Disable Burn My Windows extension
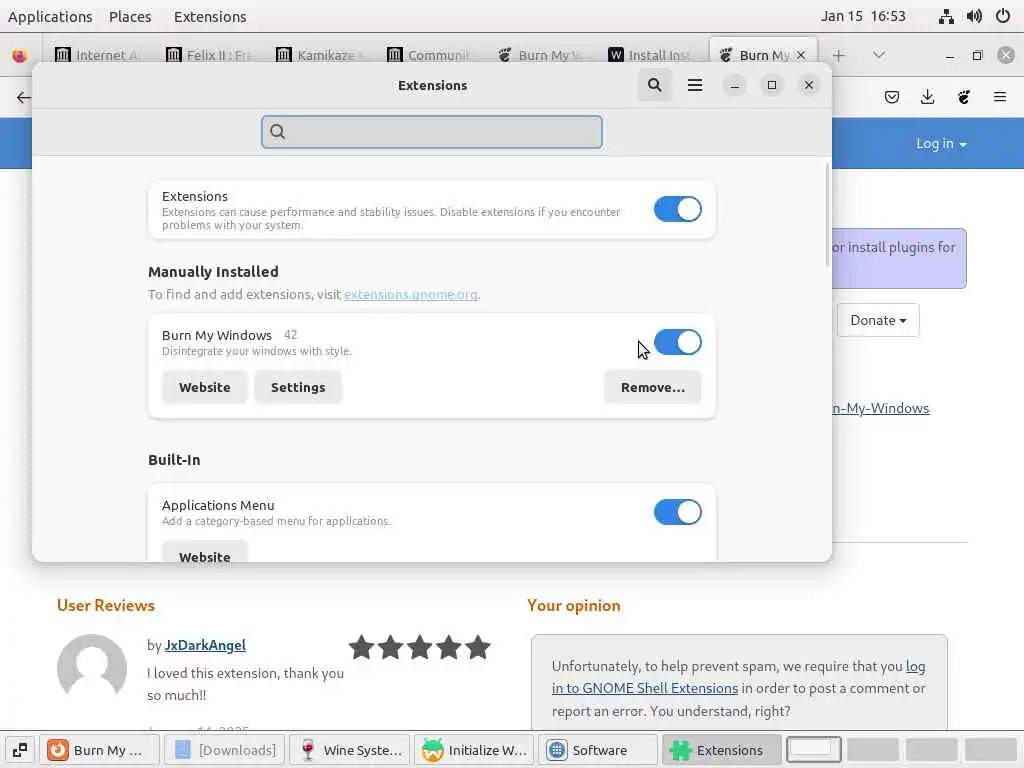 [677, 342]
